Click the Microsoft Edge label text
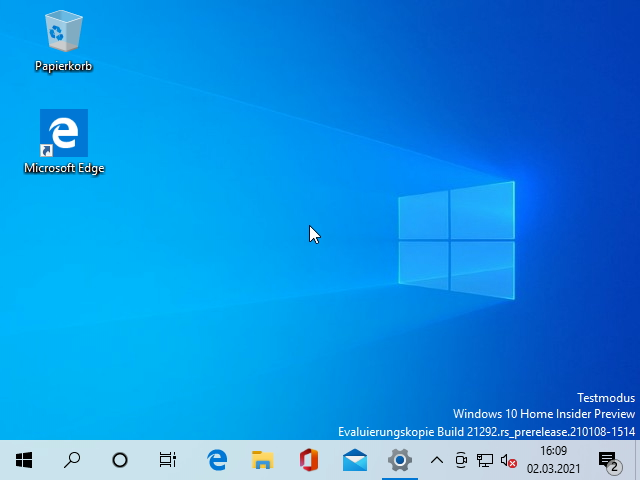Image resolution: width=640 pixels, height=480 pixels. (x=64, y=168)
